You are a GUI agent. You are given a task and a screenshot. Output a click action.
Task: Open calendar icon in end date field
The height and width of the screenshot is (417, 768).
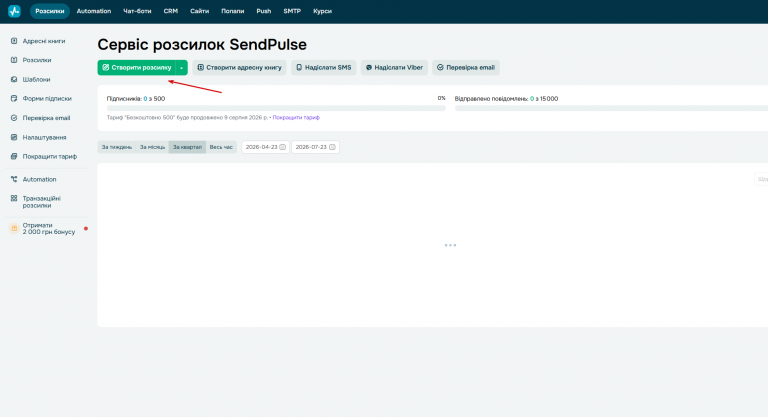click(332, 147)
